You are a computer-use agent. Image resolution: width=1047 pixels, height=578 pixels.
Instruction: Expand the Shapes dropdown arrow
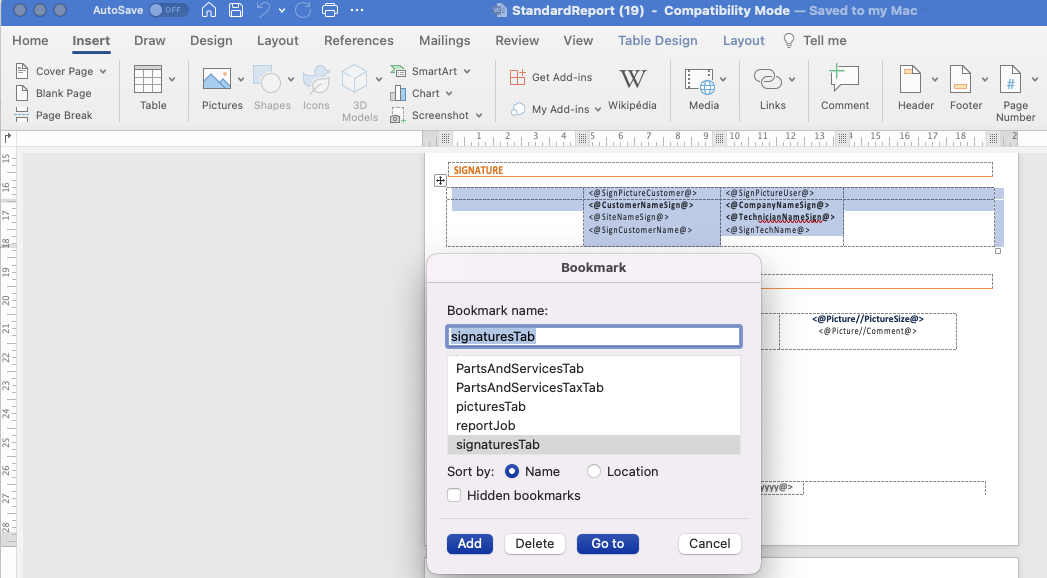[291, 79]
